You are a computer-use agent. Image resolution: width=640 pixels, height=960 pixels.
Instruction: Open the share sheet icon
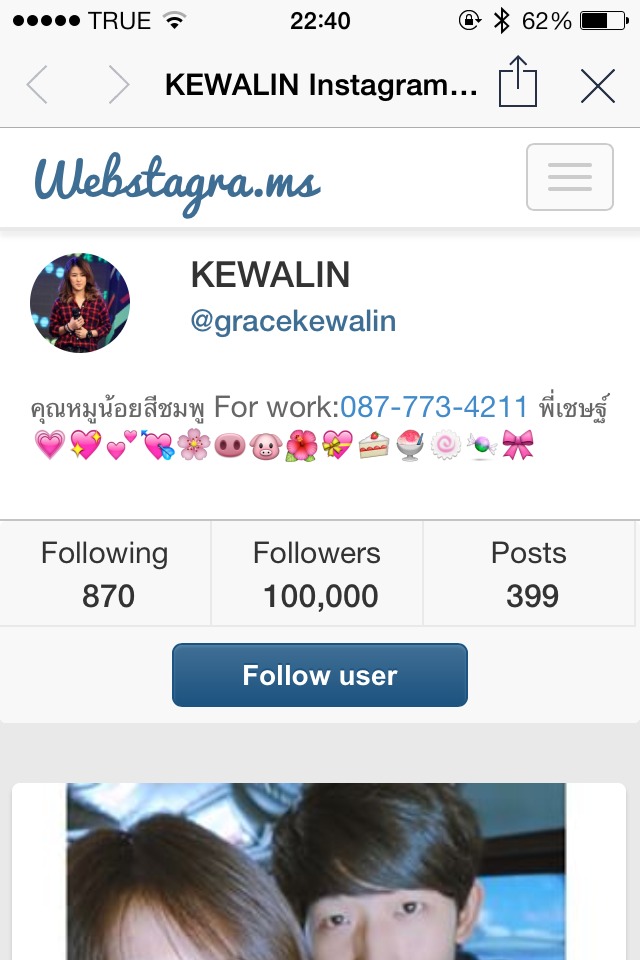click(518, 81)
